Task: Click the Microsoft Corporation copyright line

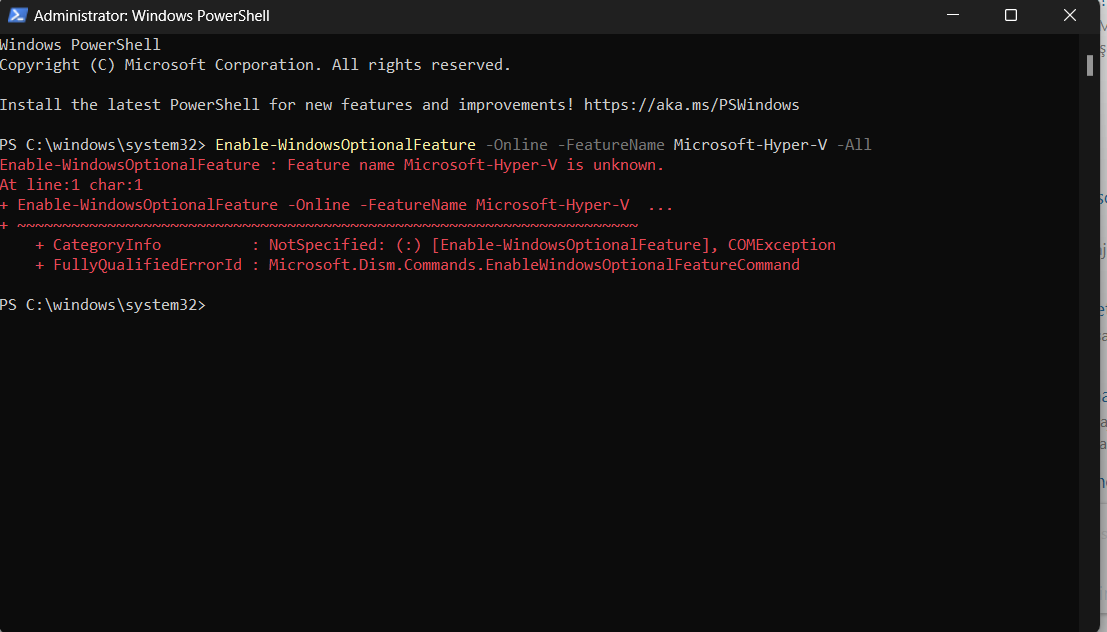Action: click(x=255, y=65)
